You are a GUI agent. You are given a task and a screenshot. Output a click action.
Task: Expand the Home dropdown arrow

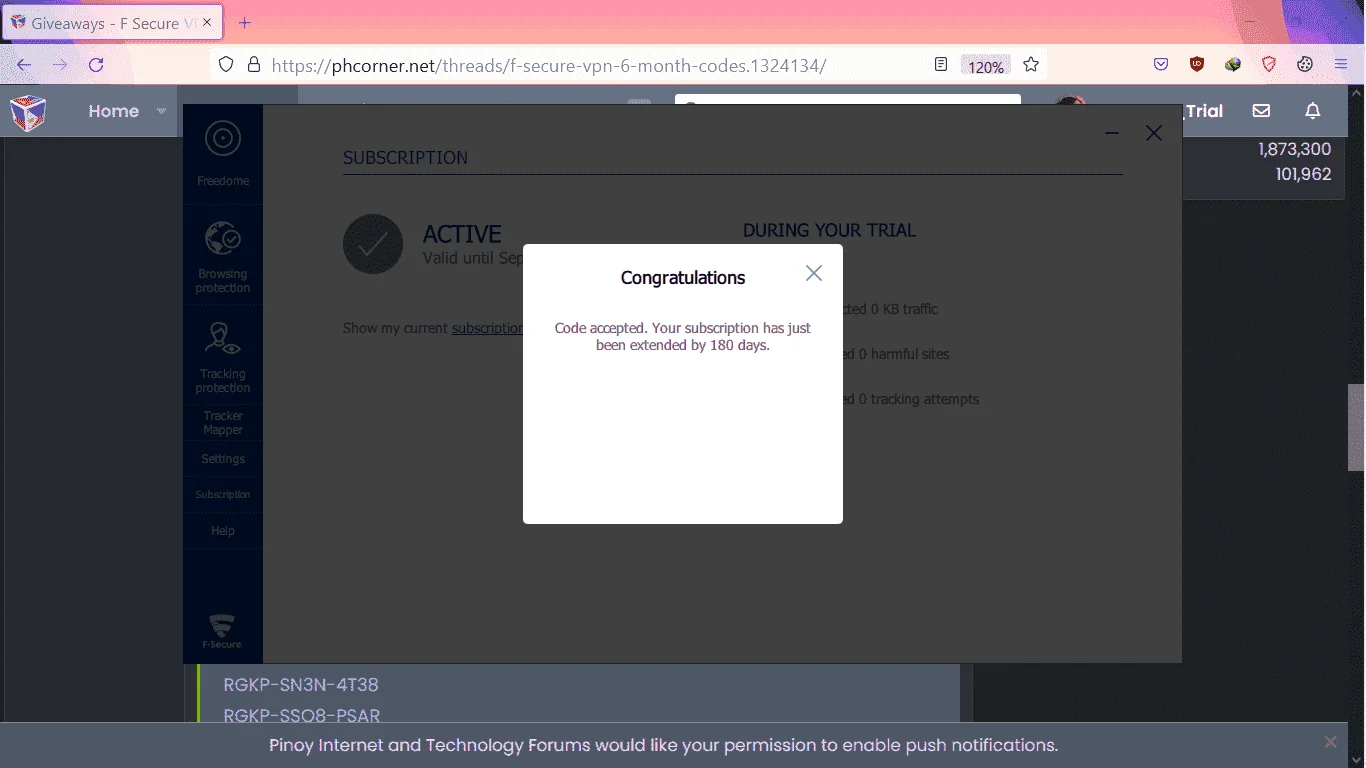[161, 111]
